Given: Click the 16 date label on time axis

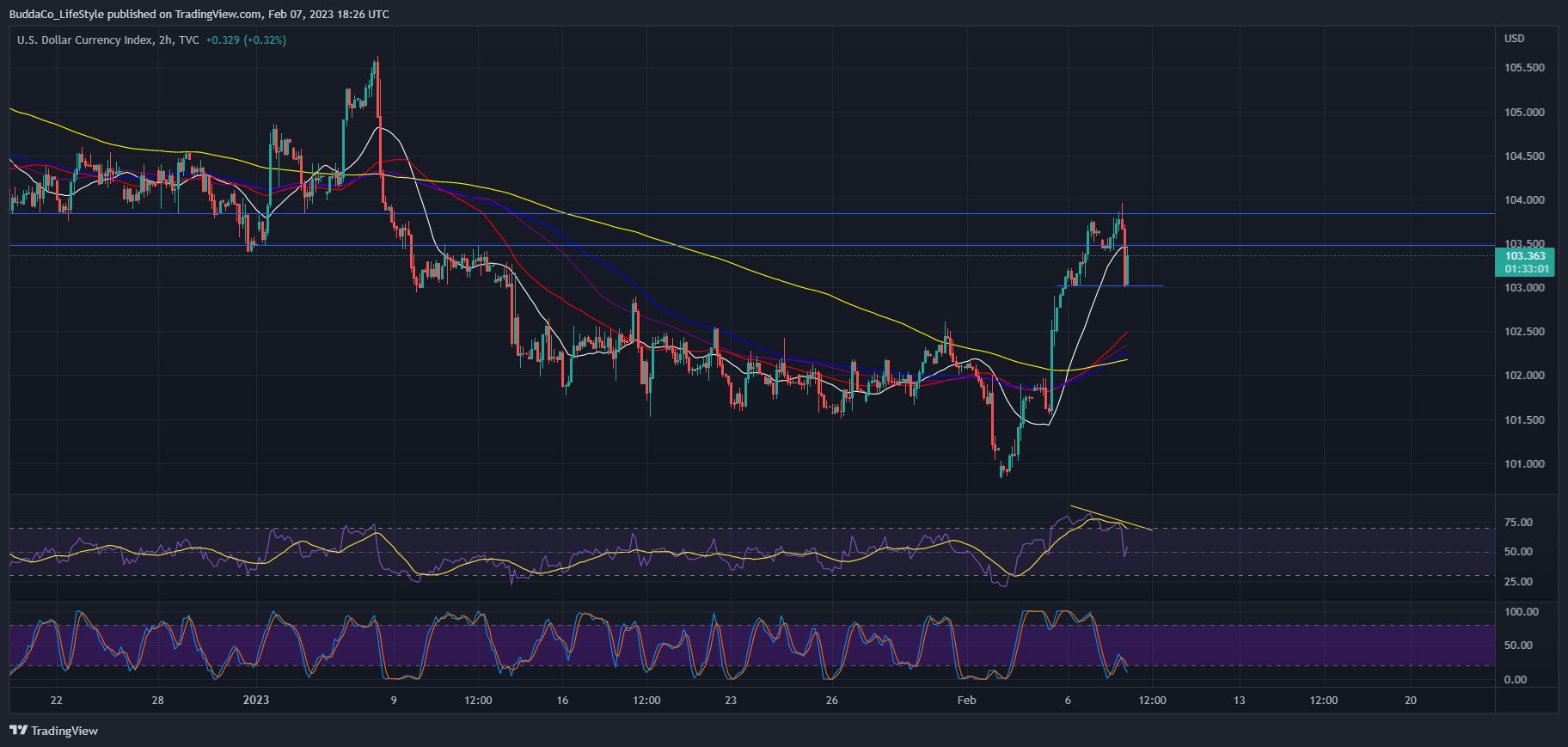Looking at the screenshot, I should click(x=562, y=701).
